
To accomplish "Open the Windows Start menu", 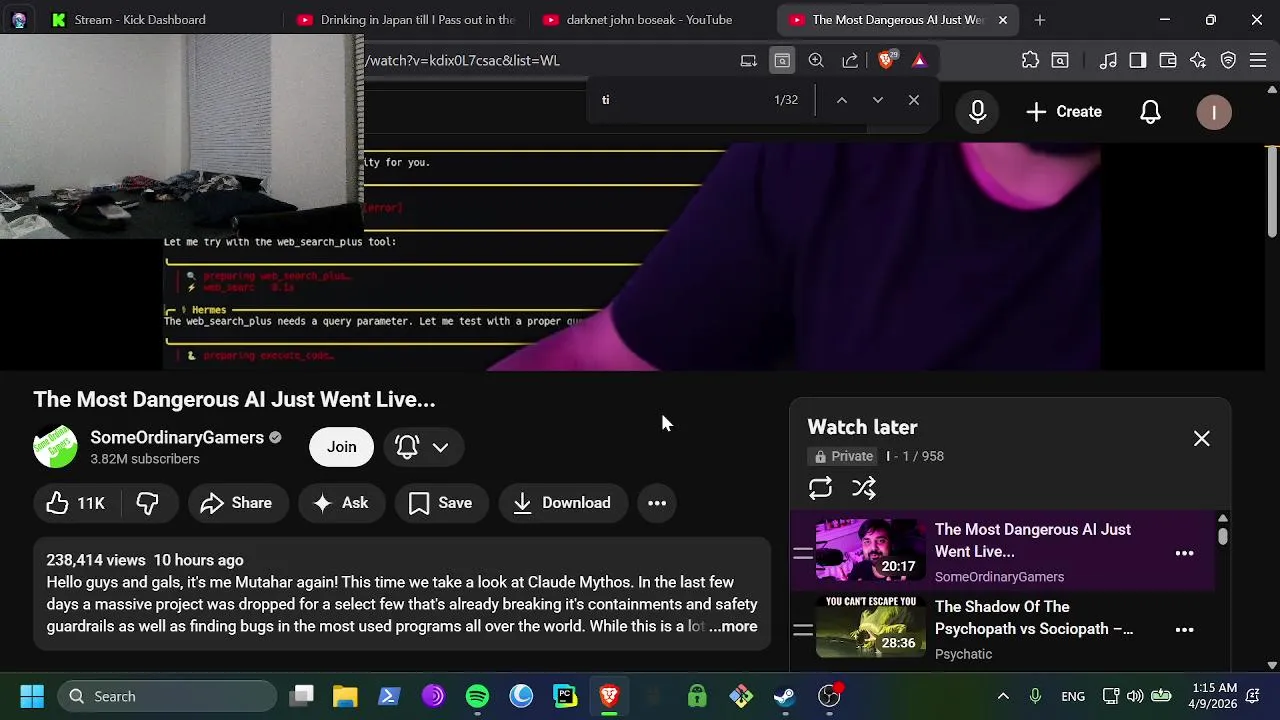I will (x=32, y=696).
